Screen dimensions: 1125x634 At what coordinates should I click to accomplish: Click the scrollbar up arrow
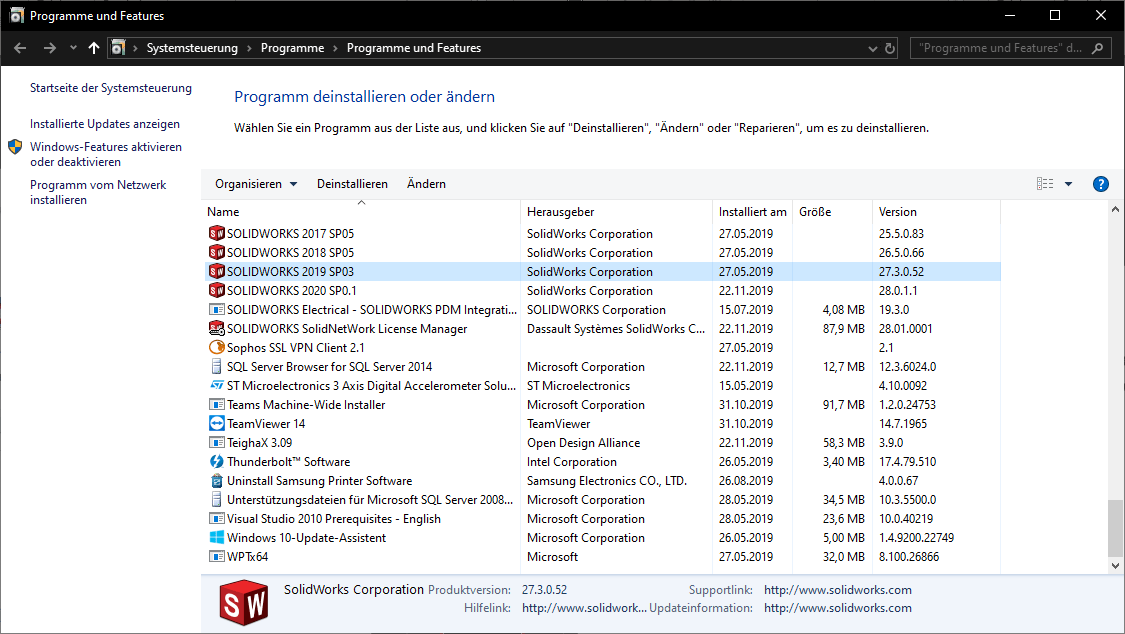(x=1115, y=209)
